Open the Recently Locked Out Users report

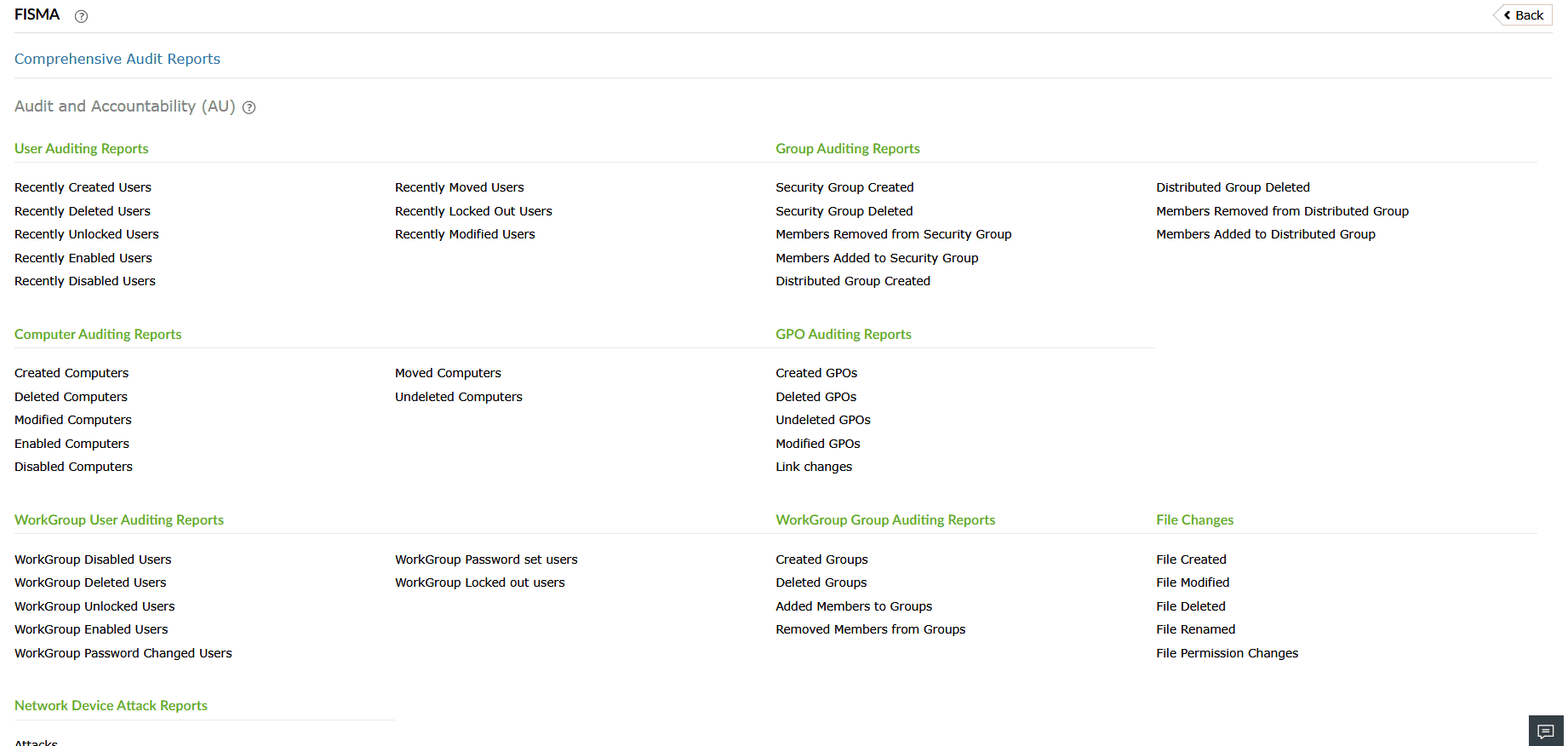[x=473, y=210]
